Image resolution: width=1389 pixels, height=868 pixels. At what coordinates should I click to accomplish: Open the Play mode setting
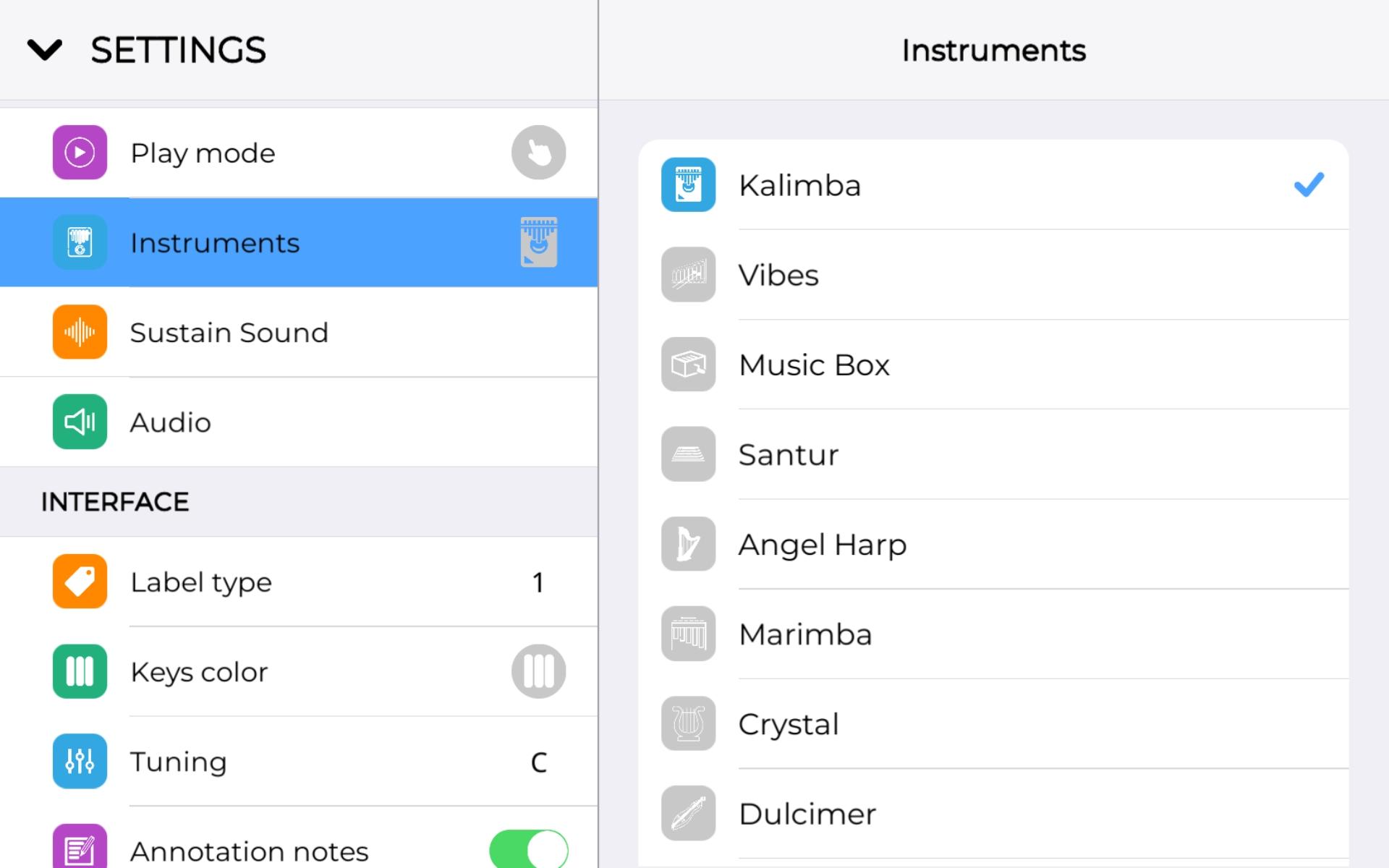coord(299,153)
